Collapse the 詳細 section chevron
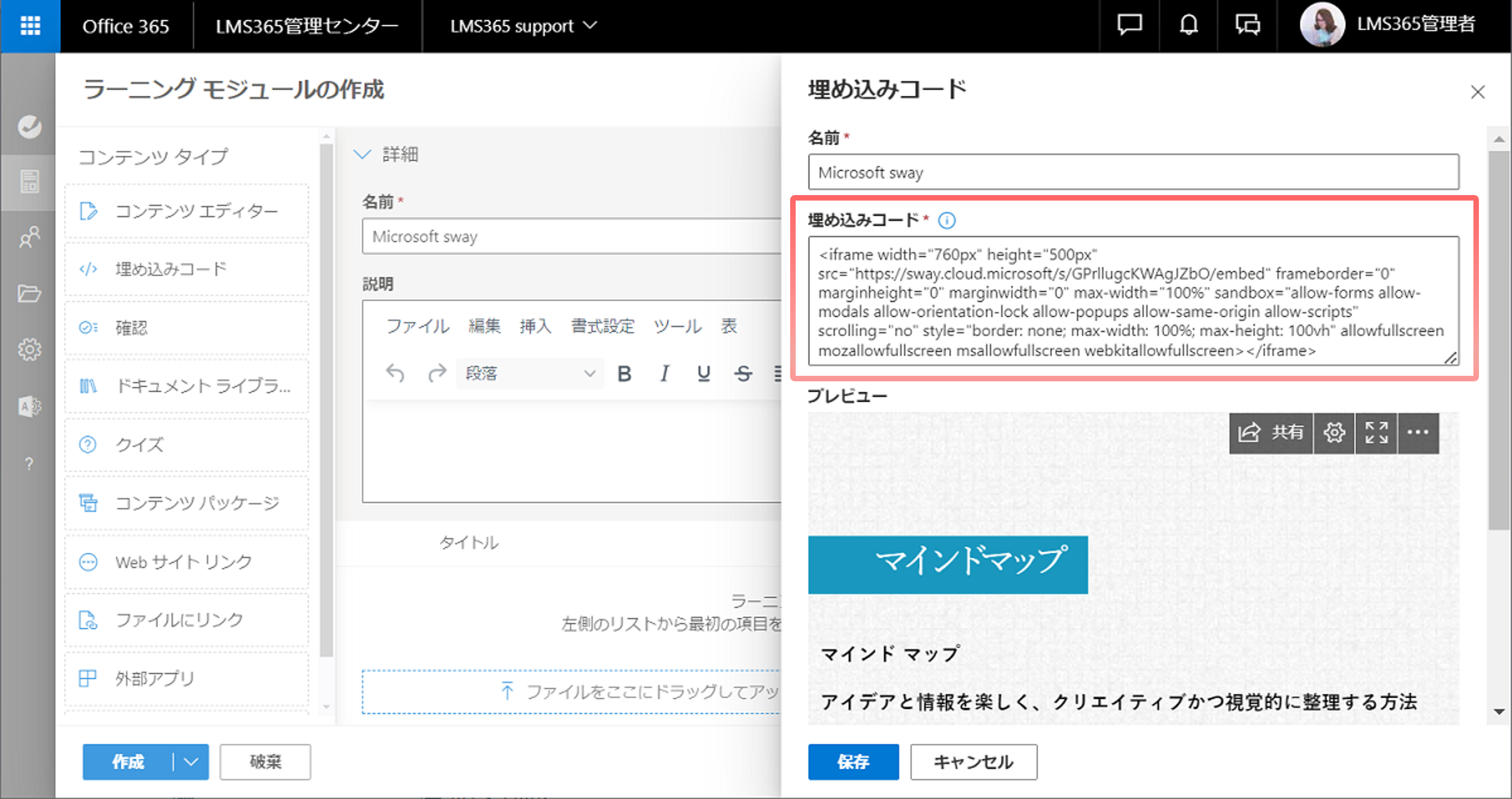Viewport: 1512px width, 799px height. click(362, 154)
